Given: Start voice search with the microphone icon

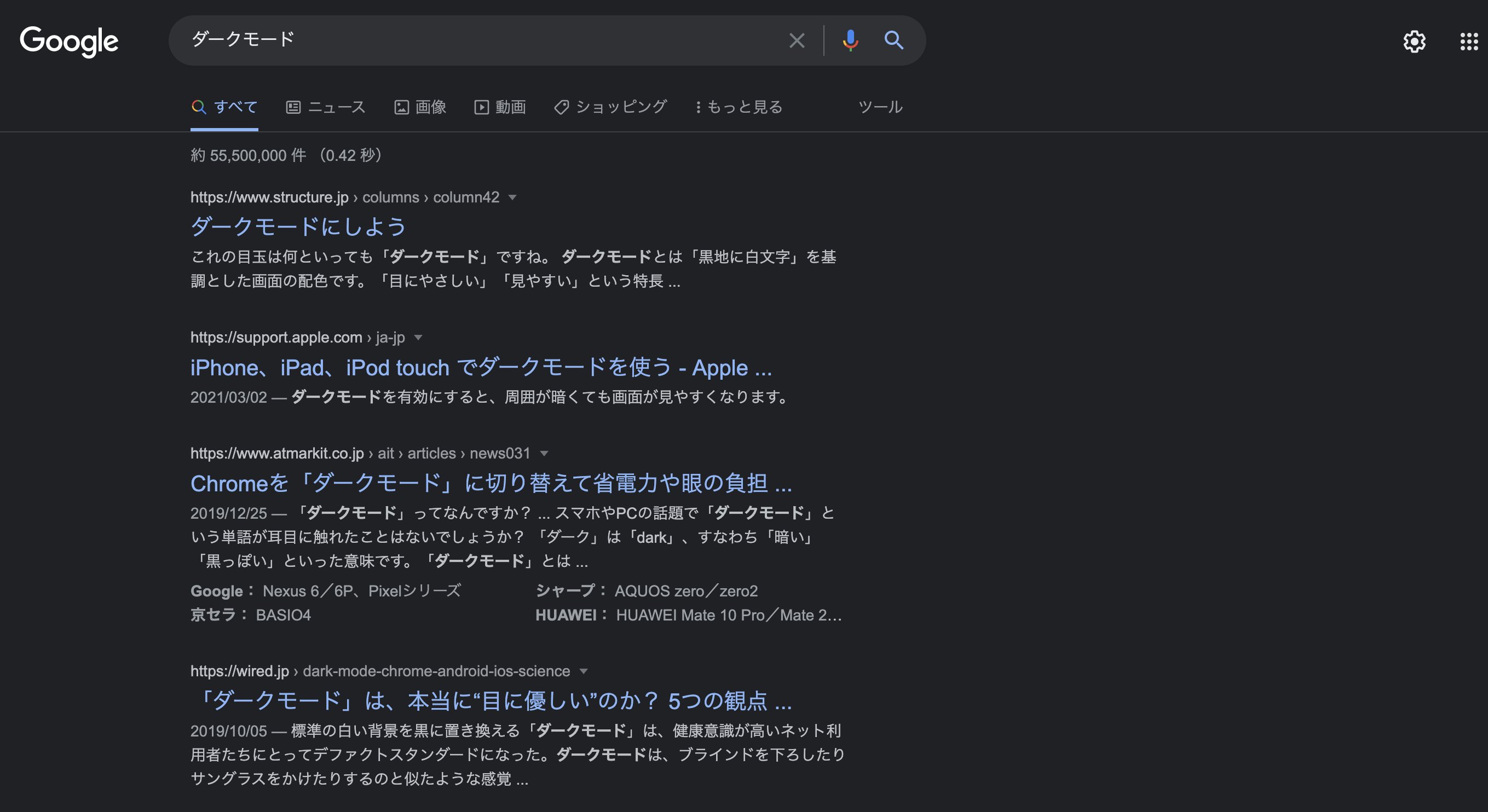Looking at the screenshot, I should tap(850, 40).
